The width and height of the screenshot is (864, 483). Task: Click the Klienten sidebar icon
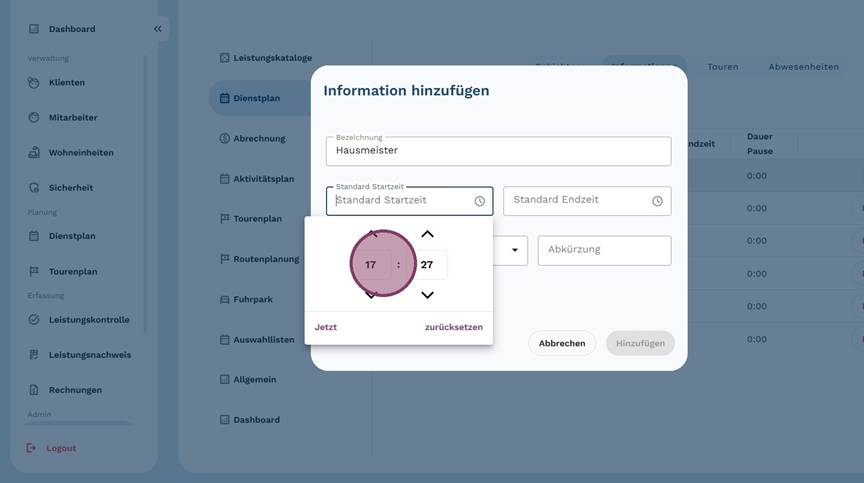34,83
